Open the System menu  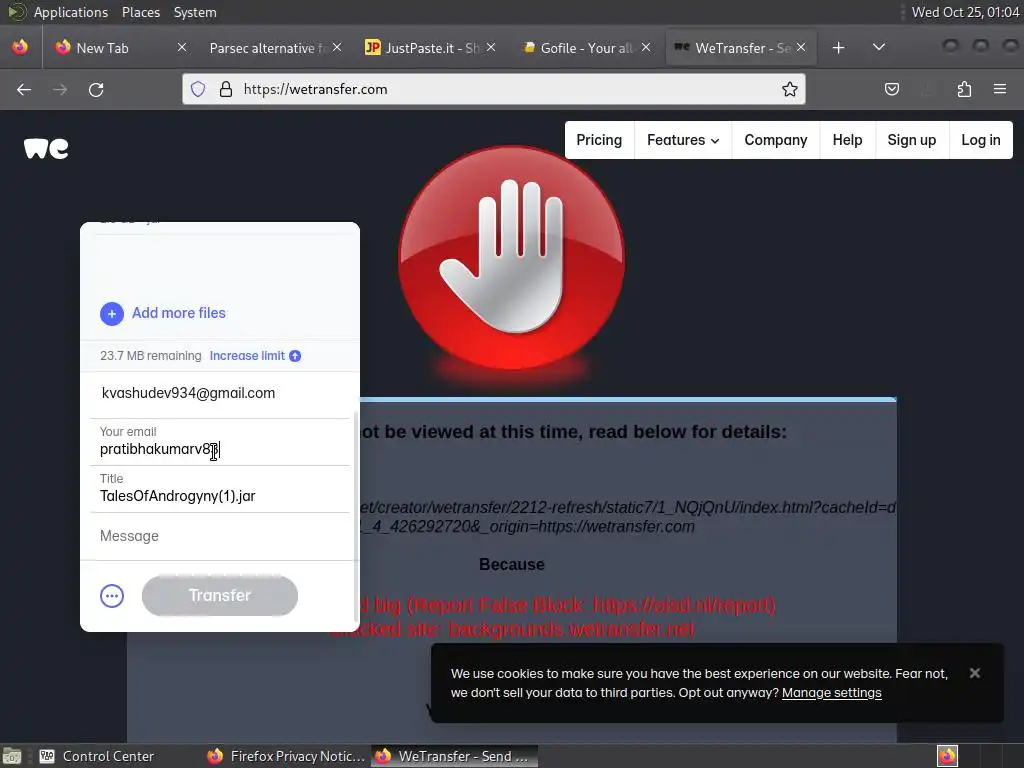click(195, 12)
